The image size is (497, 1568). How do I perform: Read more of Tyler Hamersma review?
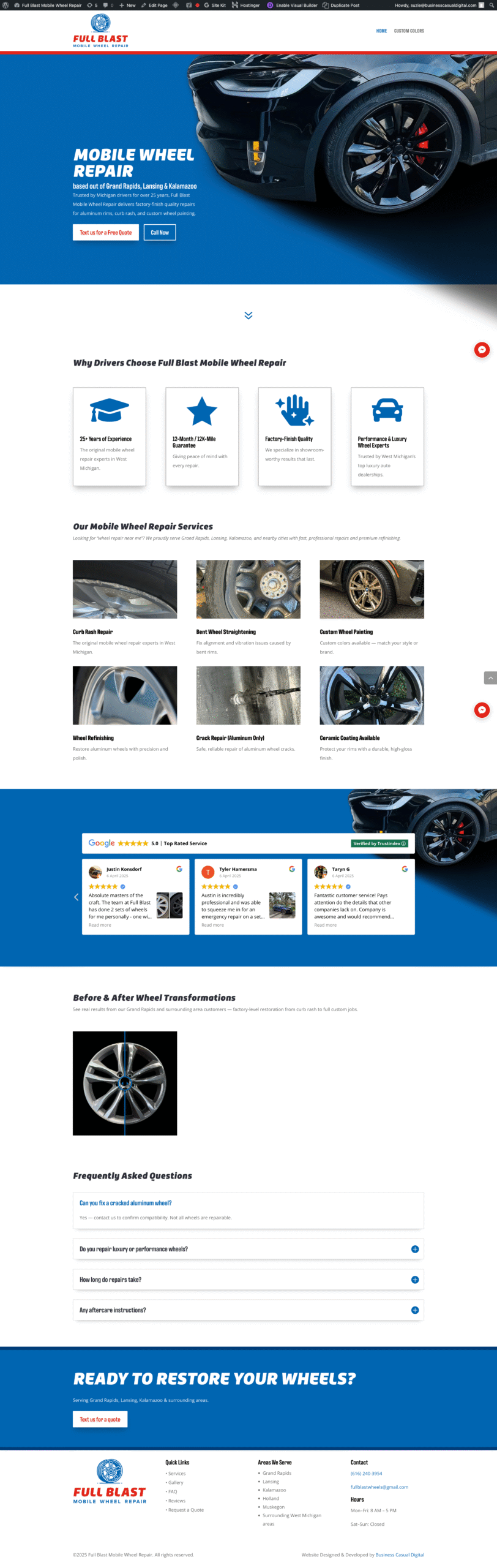click(212, 925)
